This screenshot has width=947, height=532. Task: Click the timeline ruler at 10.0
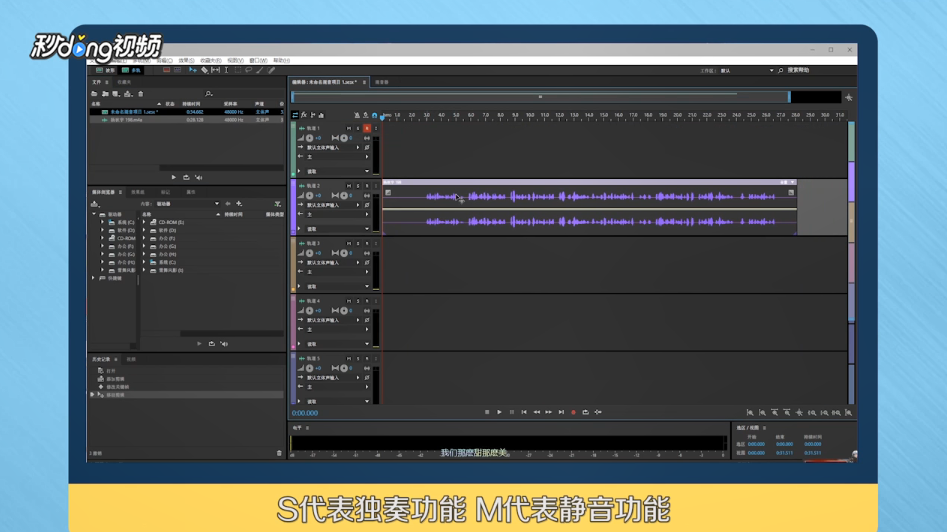point(530,115)
